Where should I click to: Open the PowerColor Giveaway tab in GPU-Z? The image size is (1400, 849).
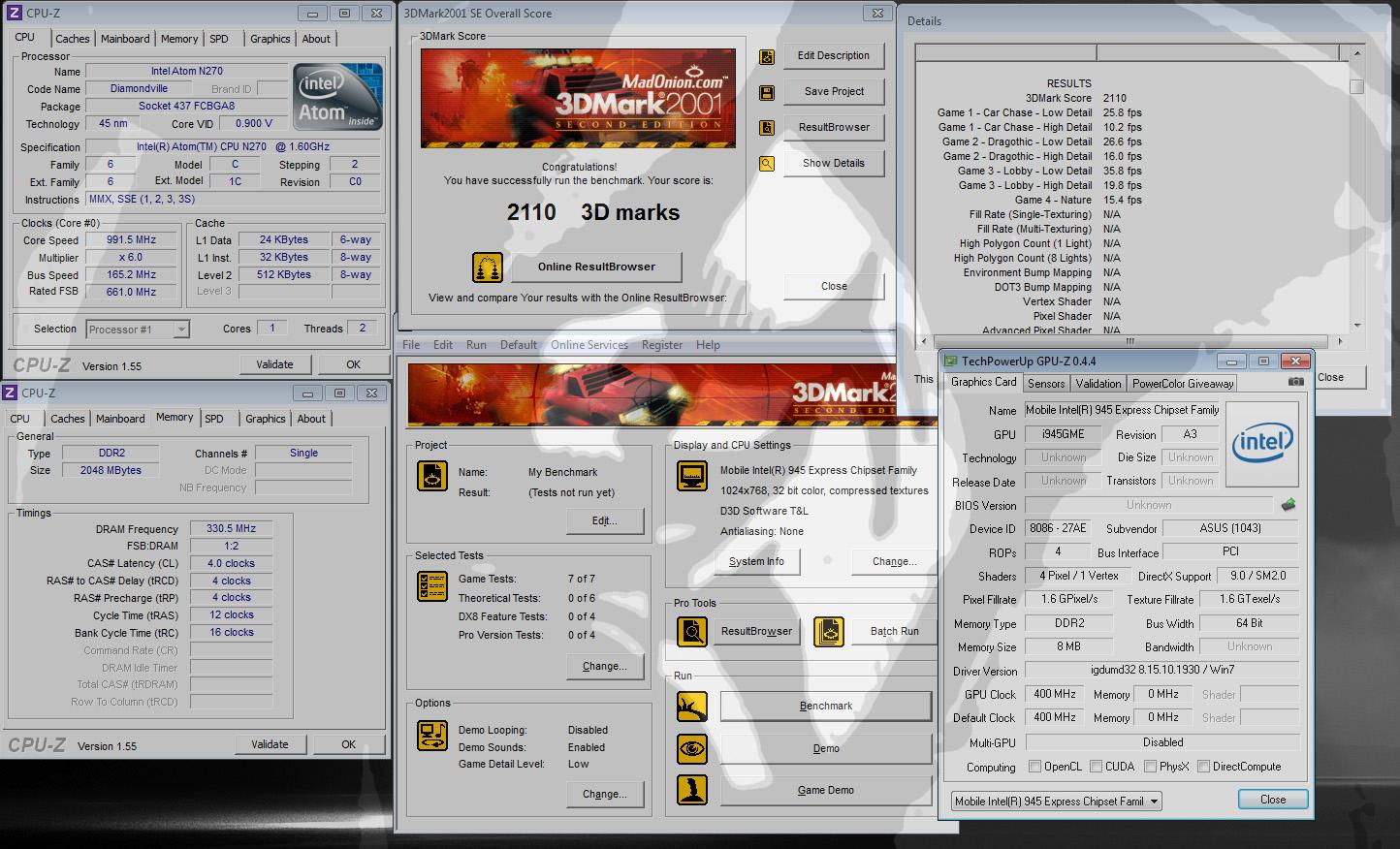[x=1183, y=383]
